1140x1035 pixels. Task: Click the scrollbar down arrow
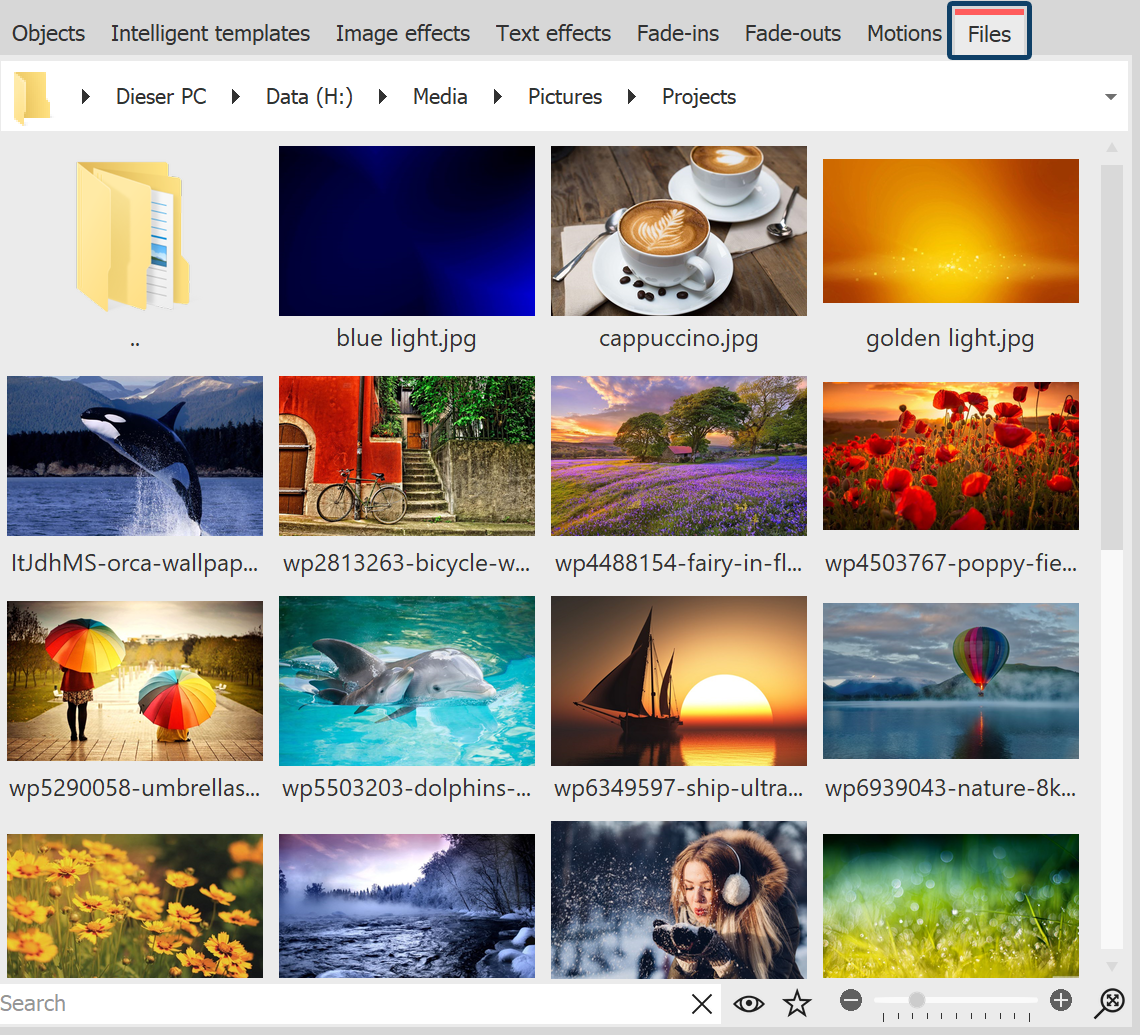[x=1112, y=967]
